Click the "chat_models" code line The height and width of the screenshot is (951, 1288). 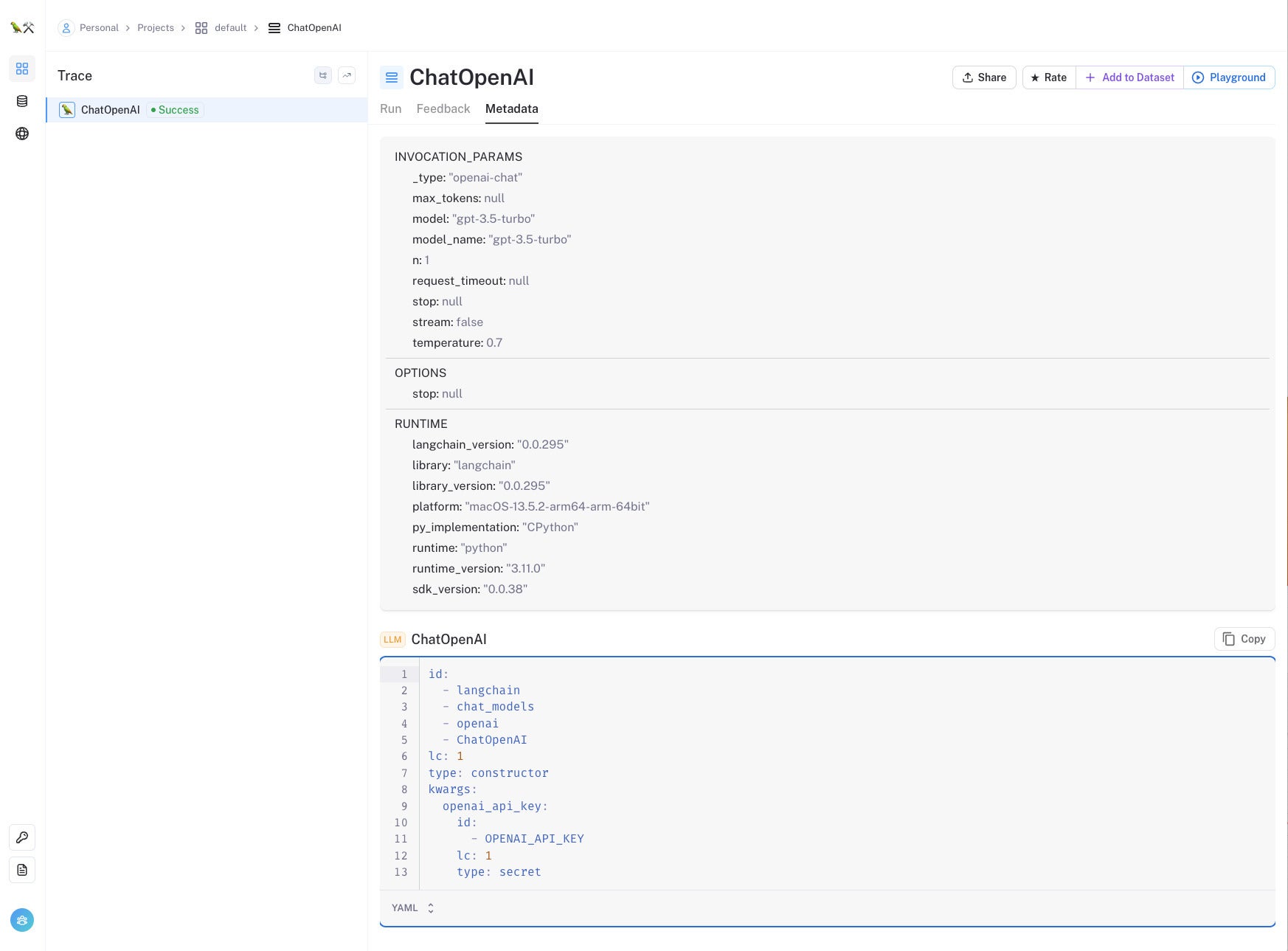tap(488, 707)
